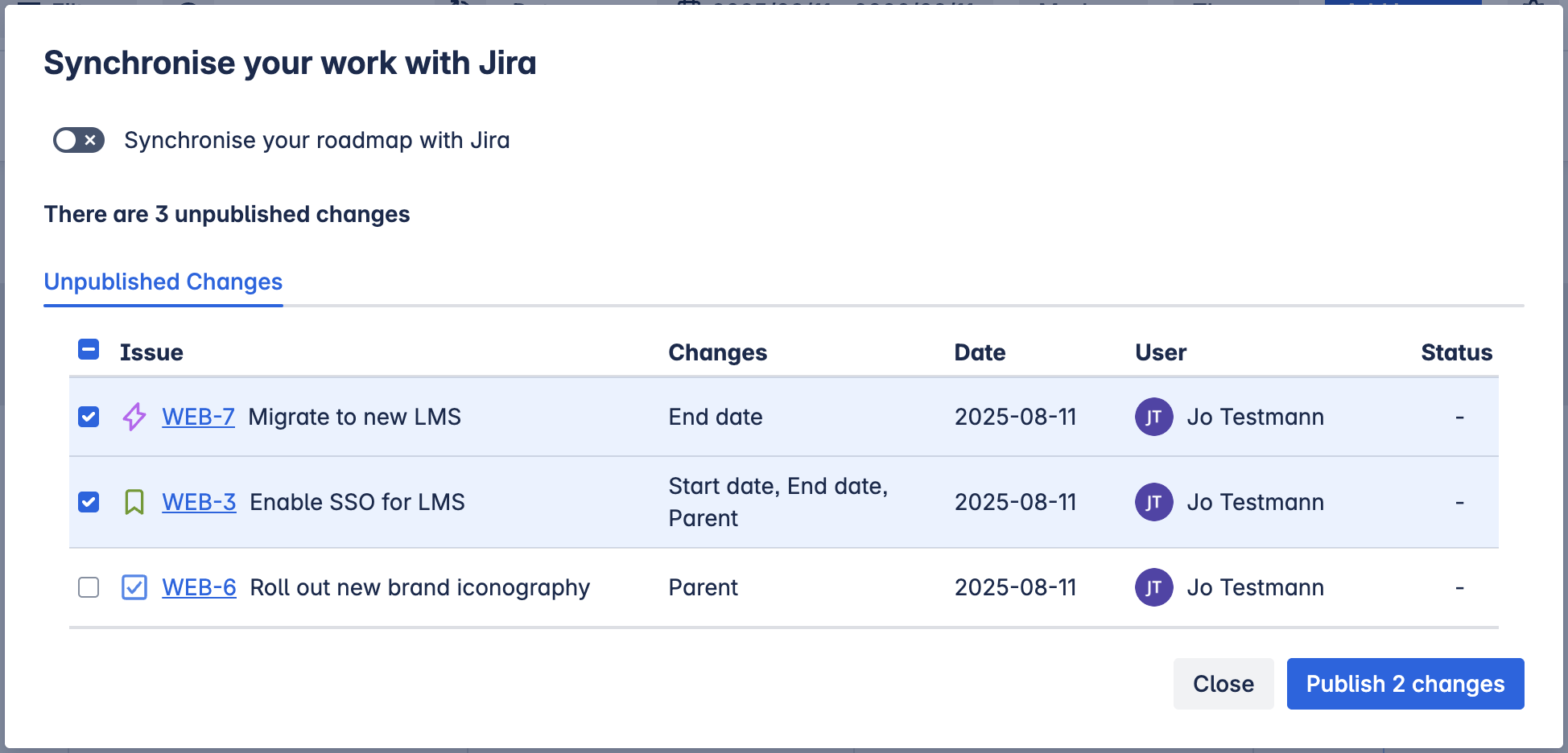Enable the Synchronise your roadmap with Jira toggle
The image size is (1568, 753).
point(78,140)
